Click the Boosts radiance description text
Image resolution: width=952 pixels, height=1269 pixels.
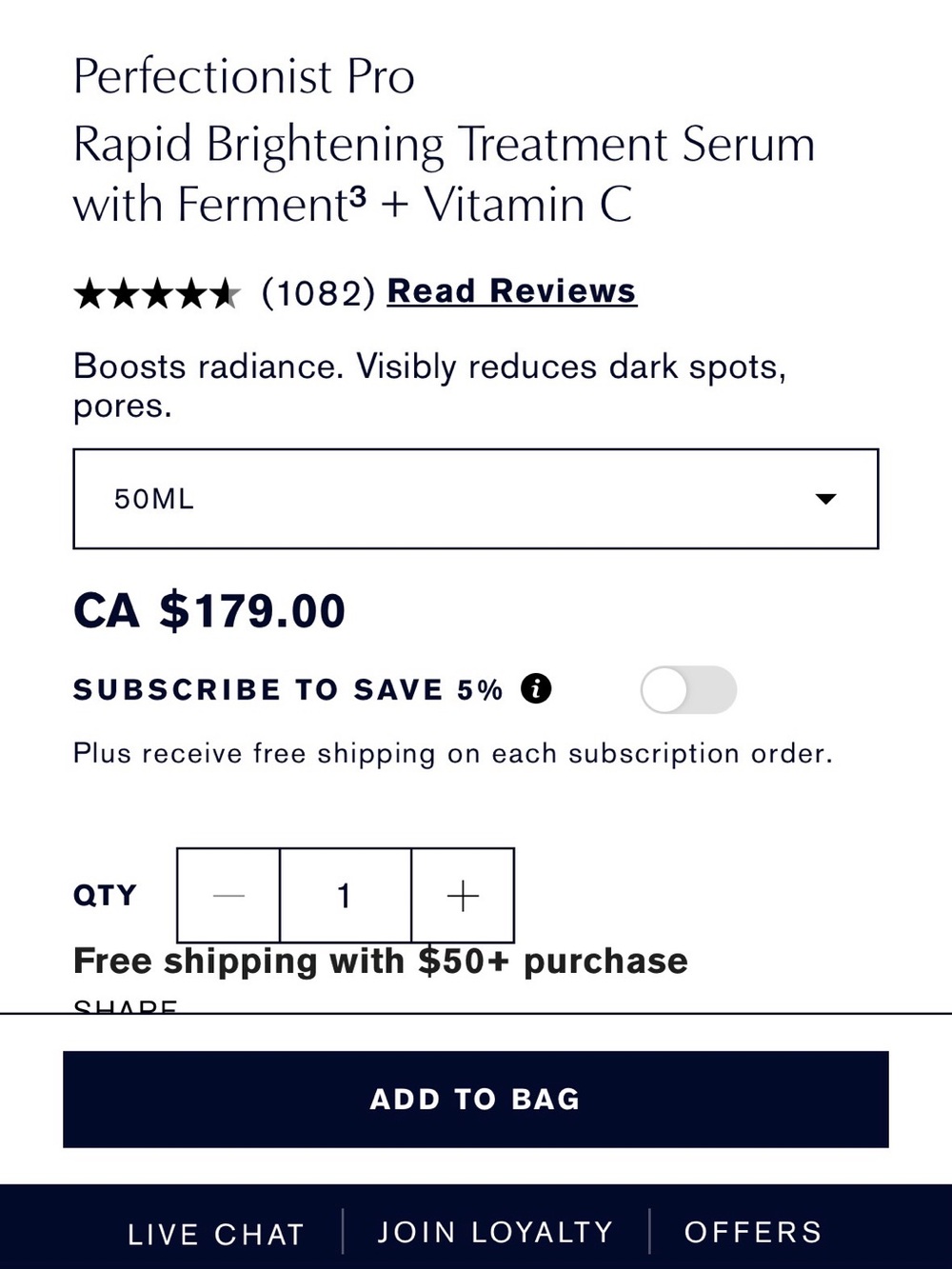[429, 386]
